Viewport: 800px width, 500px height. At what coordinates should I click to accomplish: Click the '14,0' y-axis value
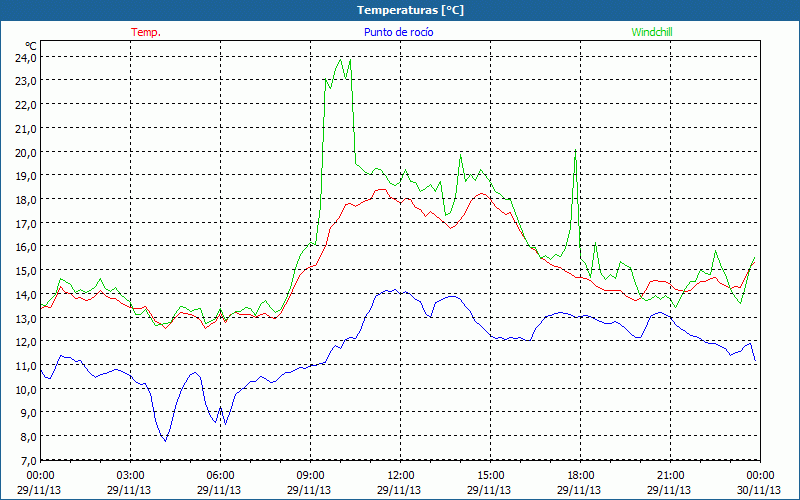[x=25, y=294]
